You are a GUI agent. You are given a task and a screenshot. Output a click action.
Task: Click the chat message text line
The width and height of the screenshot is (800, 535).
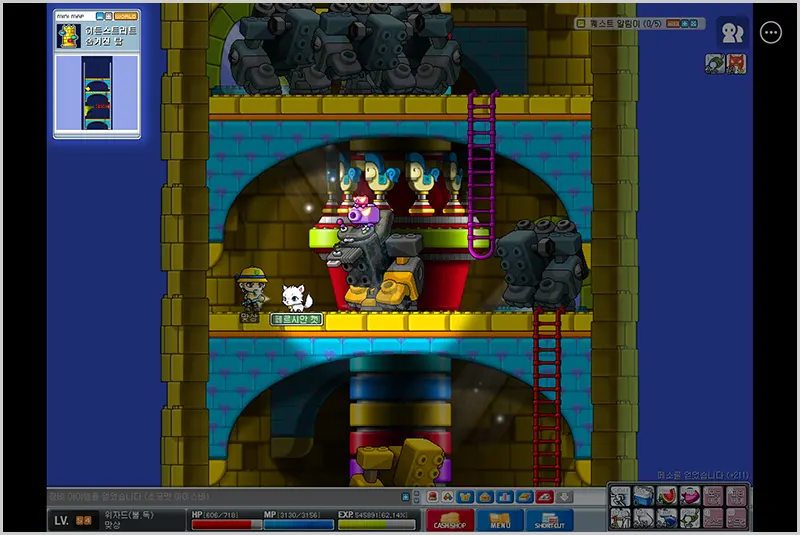point(129,496)
